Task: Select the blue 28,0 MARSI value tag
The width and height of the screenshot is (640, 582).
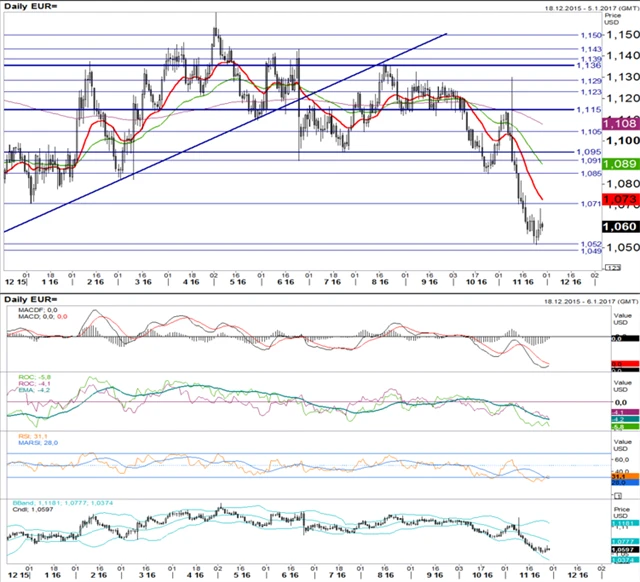Action: [x=625, y=482]
